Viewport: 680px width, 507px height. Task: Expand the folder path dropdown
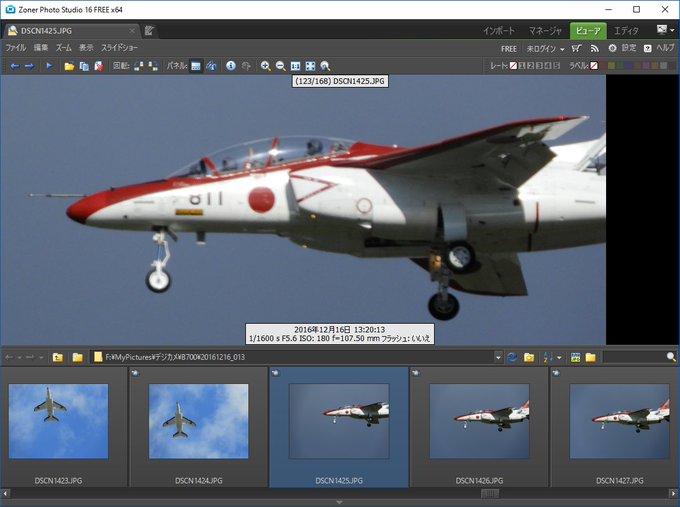click(498, 357)
